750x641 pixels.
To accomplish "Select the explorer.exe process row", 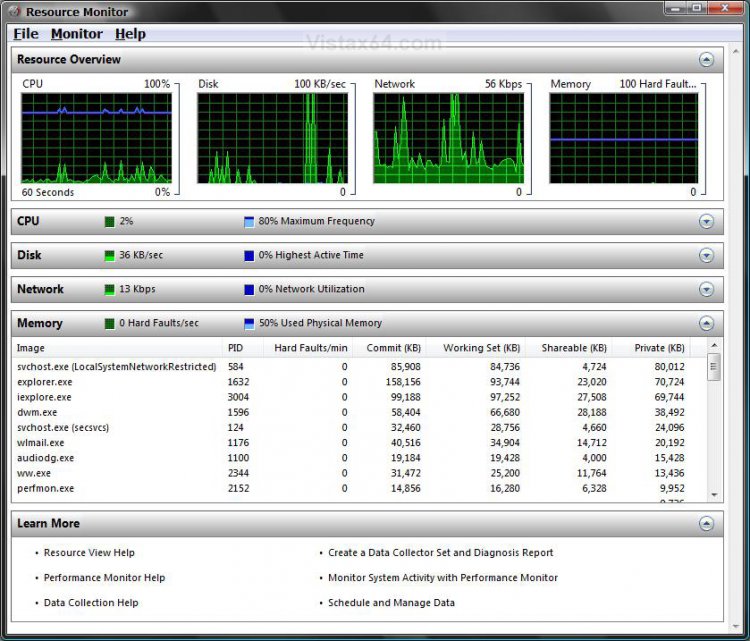I will coord(45,382).
